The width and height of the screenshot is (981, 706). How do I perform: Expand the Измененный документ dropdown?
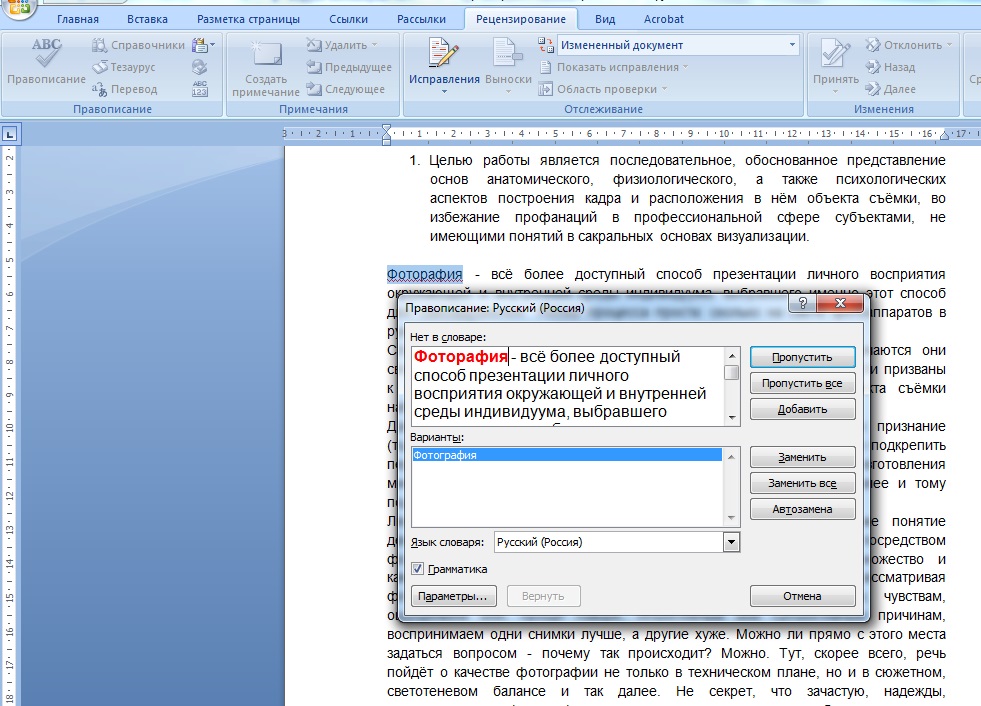[793, 45]
